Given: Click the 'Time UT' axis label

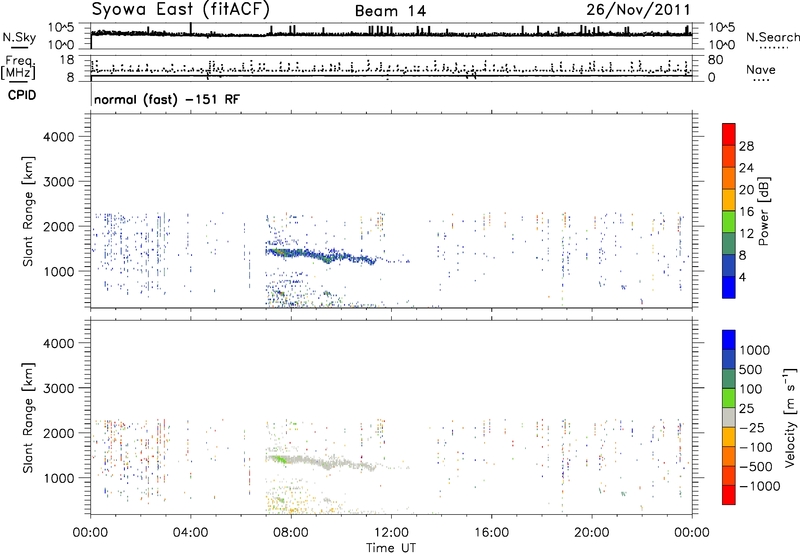Looking at the screenshot, I should click(x=391, y=548).
